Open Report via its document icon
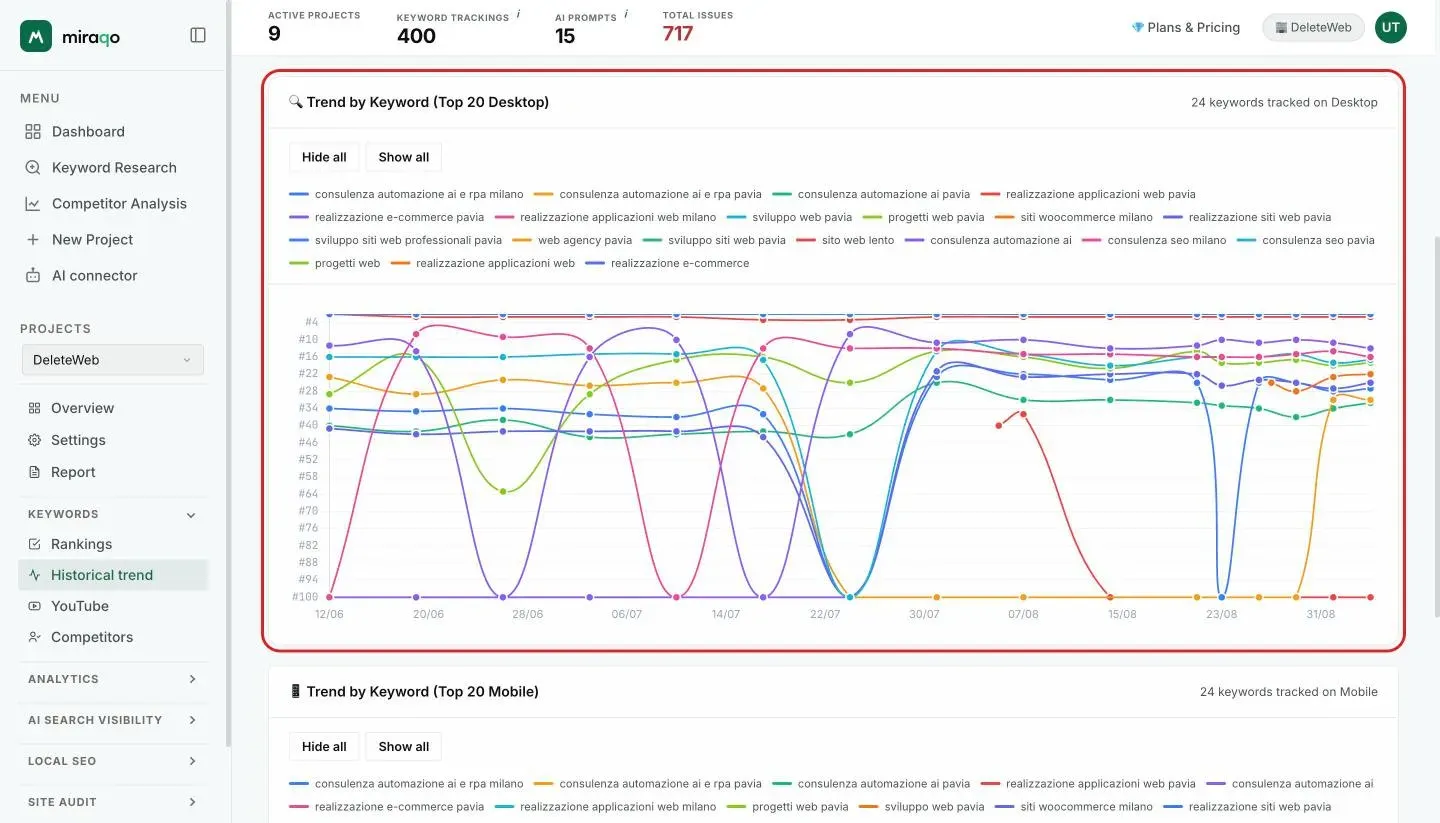 34,472
